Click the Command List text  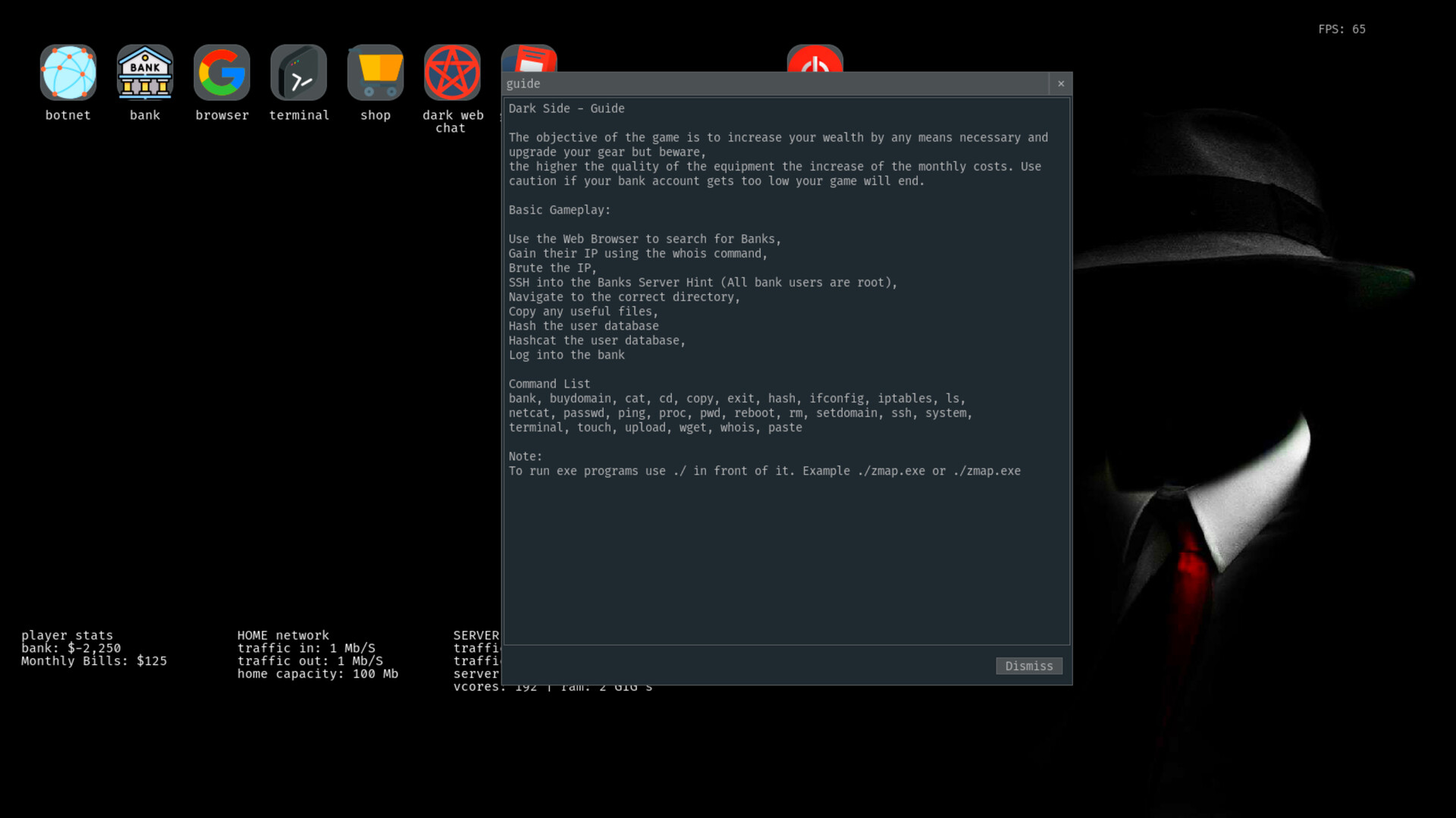(549, 384)
